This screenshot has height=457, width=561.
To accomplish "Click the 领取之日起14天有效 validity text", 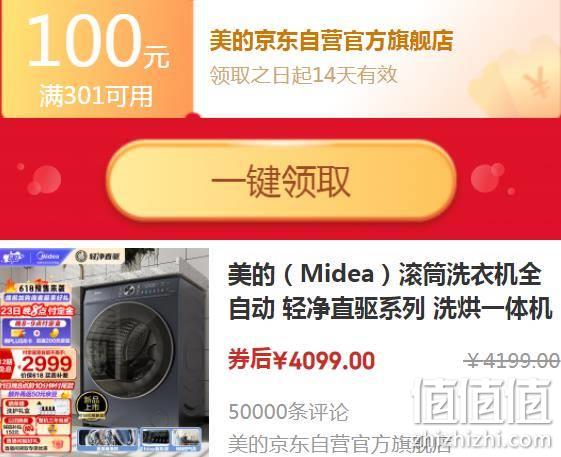I will (x=303, y=75).
